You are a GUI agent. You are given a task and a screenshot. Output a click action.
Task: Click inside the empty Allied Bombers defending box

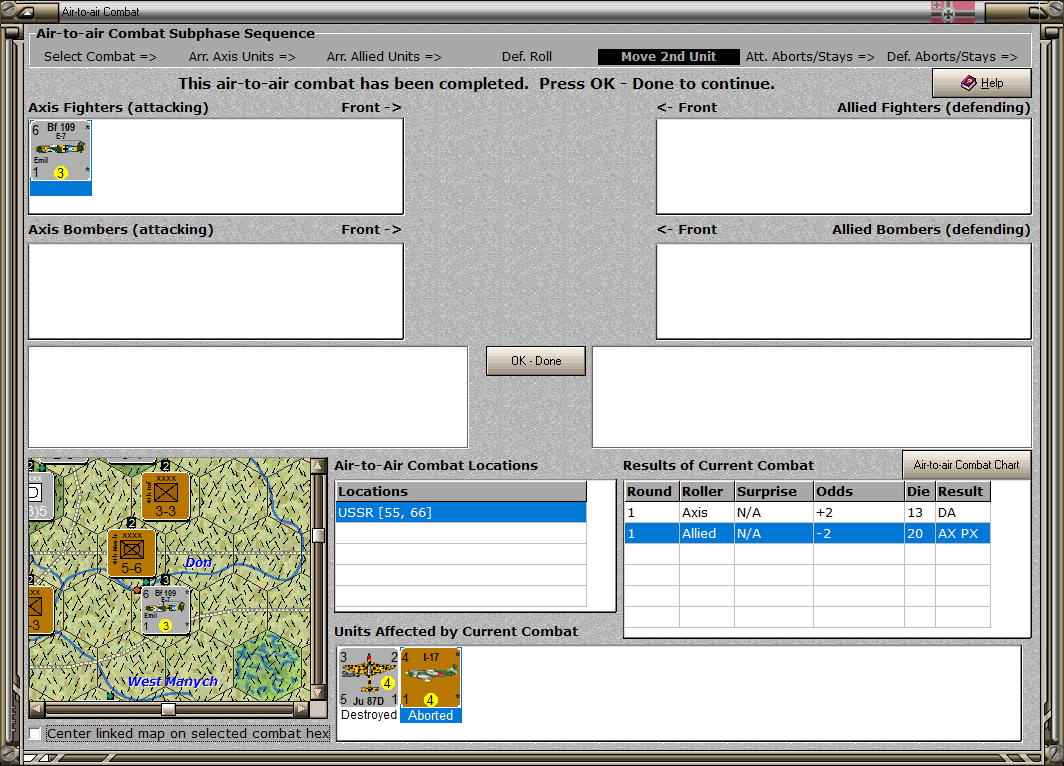(x=843, y=291)
